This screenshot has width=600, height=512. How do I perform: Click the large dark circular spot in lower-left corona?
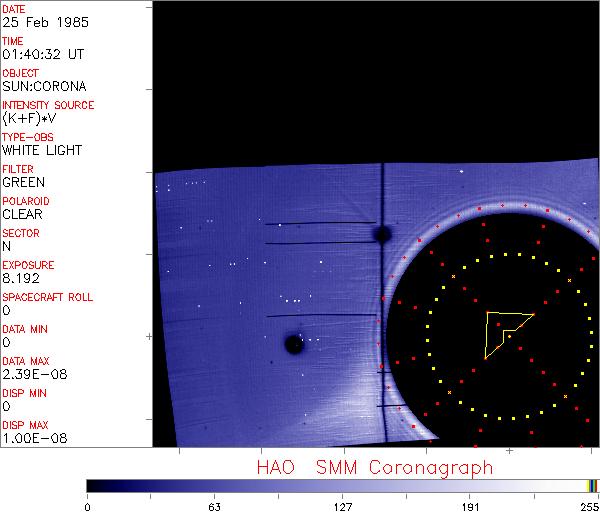click(x=294, y=344)
